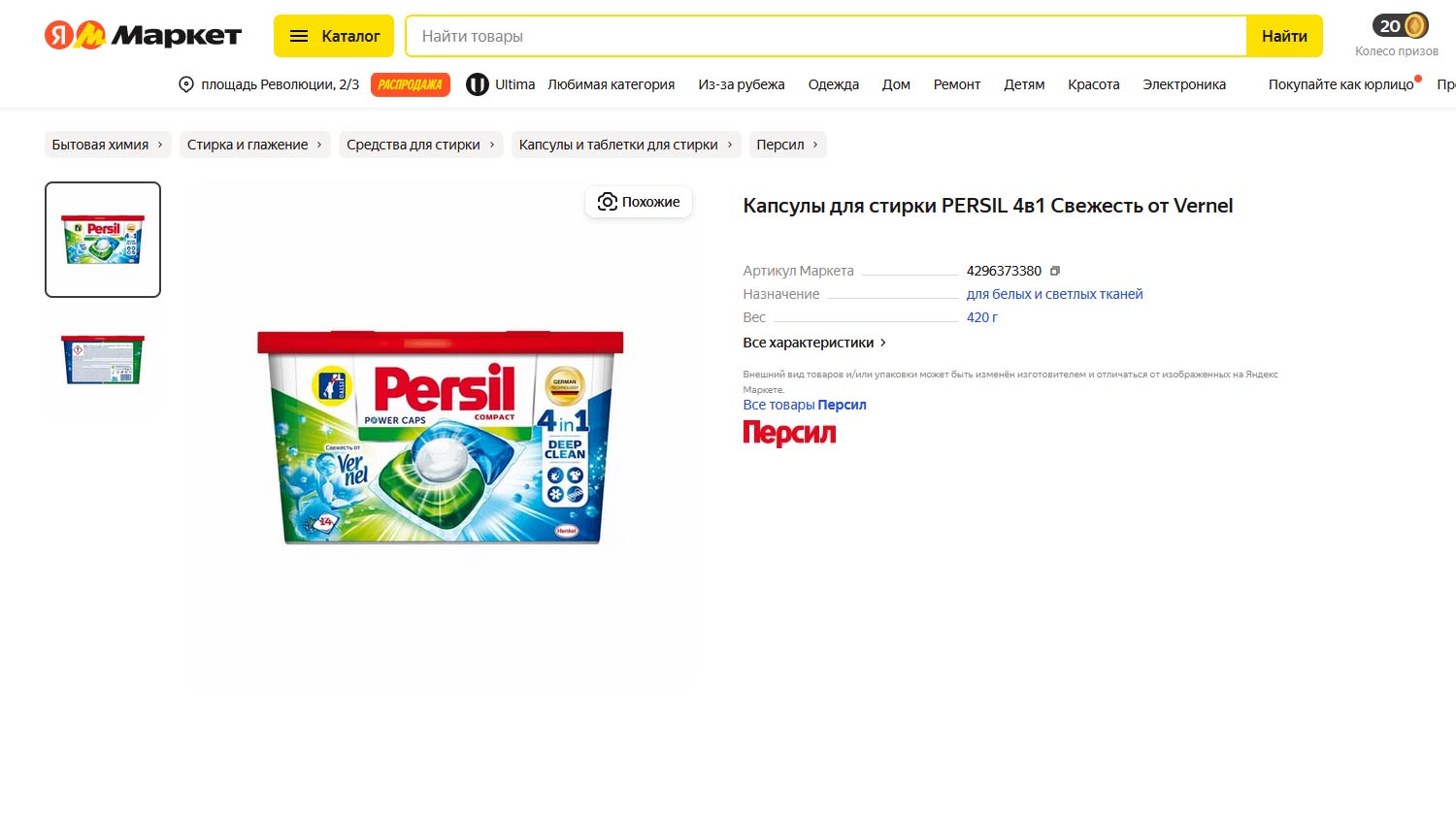Viewport: 1456px width, 818px height.
Task: Open the Распродажа sale badge
Action: (x=411, y=84)
